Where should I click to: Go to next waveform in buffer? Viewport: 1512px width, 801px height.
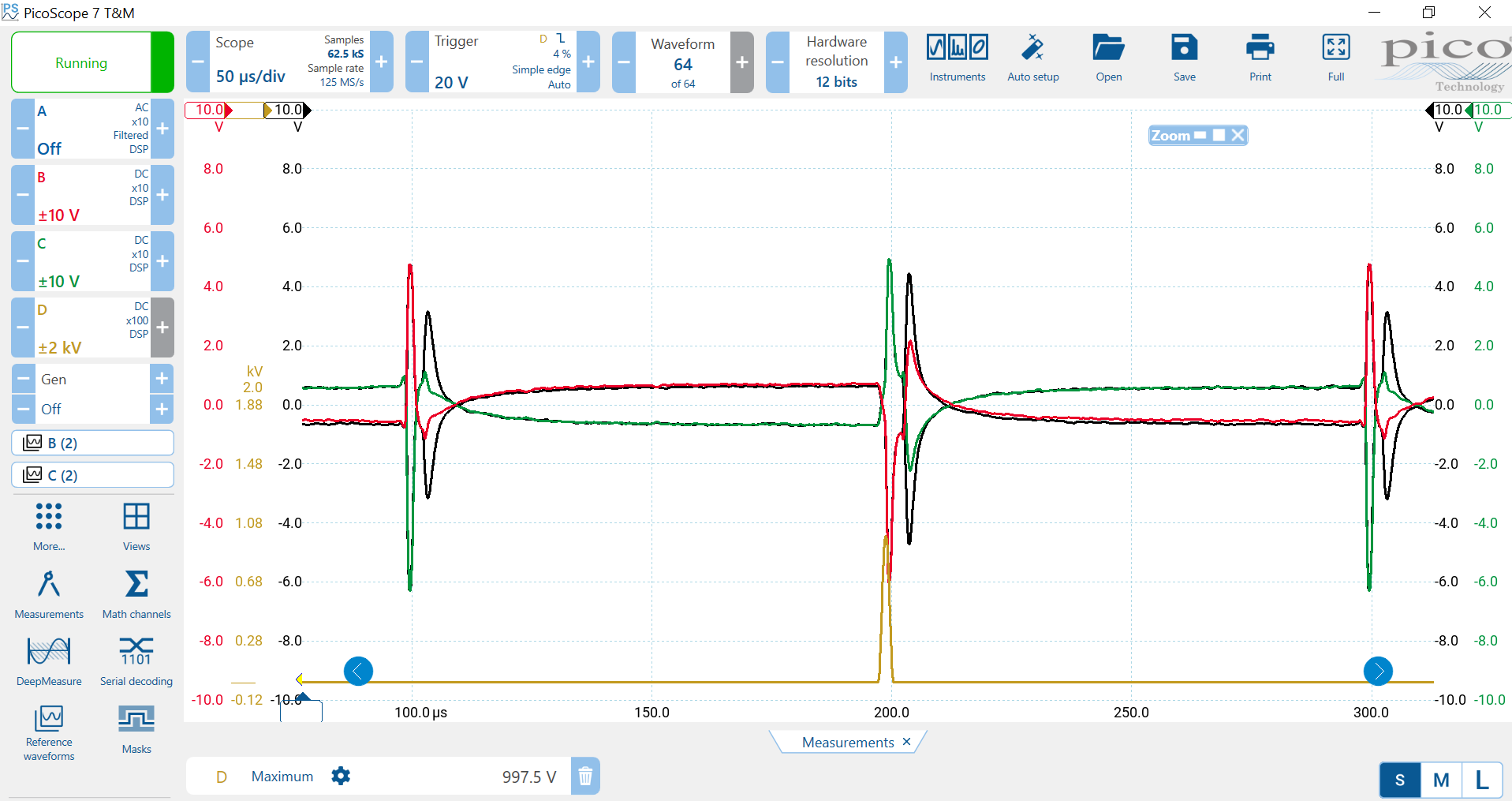pyautogui.click(x=742, y=62)
